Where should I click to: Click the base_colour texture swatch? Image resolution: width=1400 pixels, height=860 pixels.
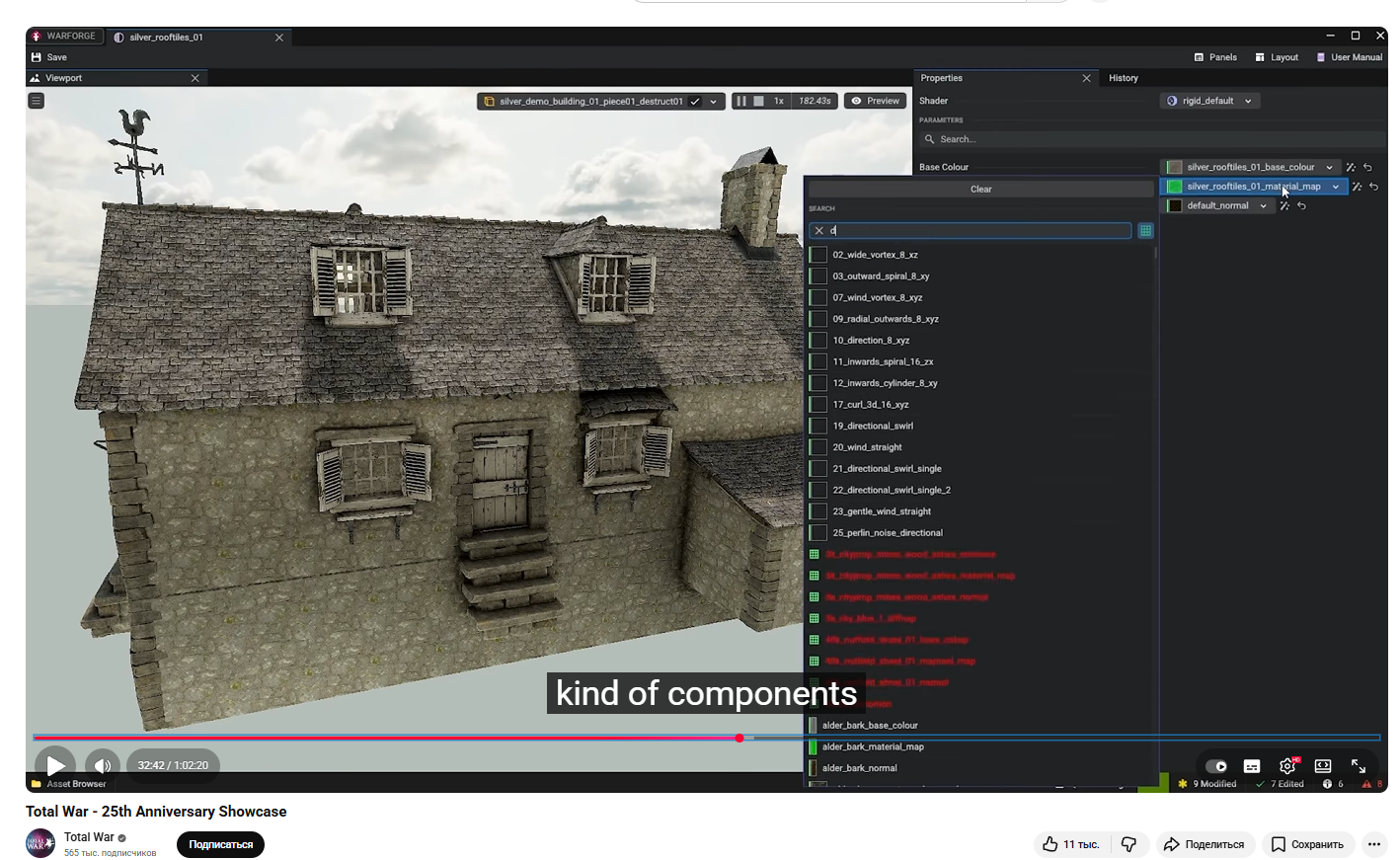(1174, 168)
